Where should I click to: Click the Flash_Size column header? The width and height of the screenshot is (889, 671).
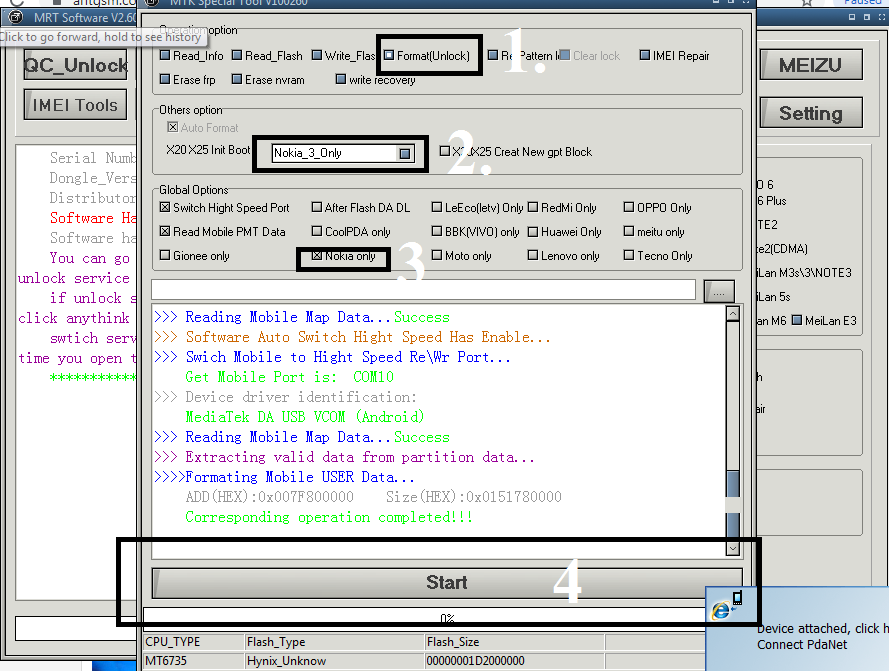pos(514,642)
